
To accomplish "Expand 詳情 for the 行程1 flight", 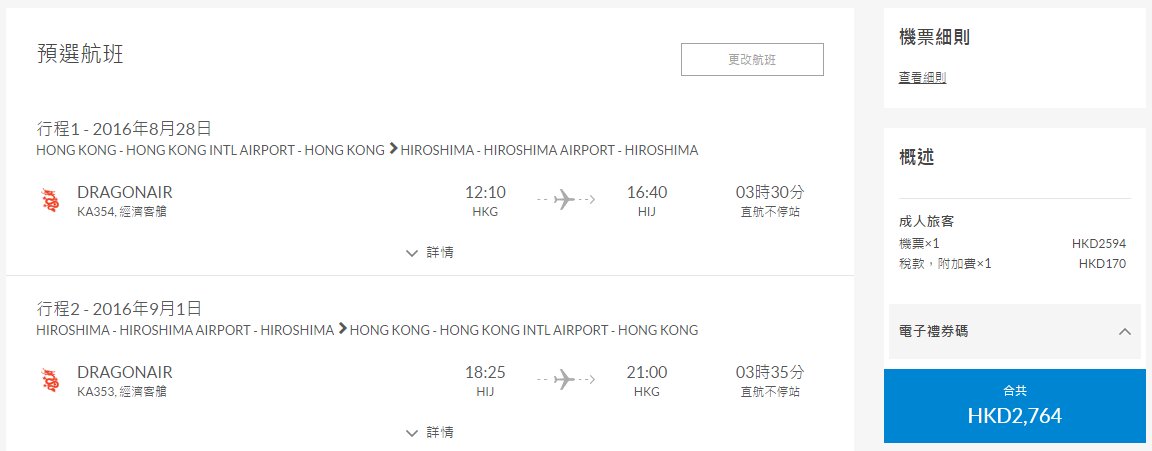I will pos(430,253).
